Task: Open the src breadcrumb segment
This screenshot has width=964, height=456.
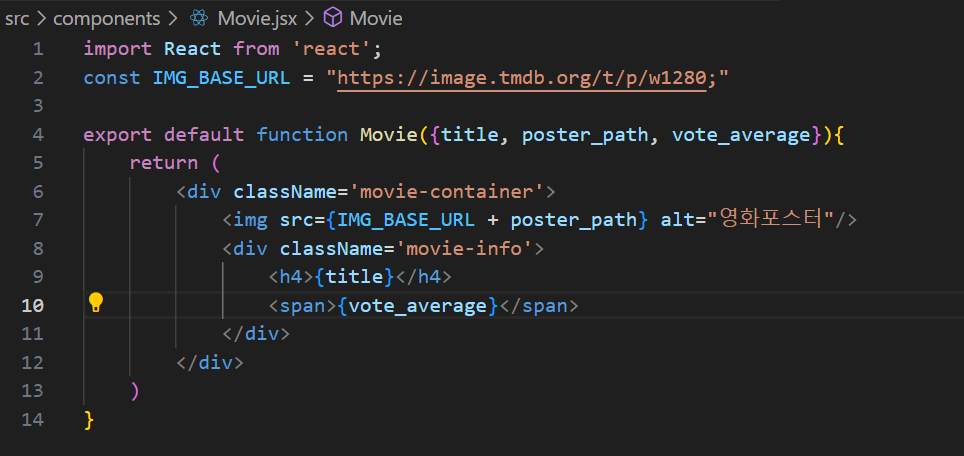Action: point(17,18)
